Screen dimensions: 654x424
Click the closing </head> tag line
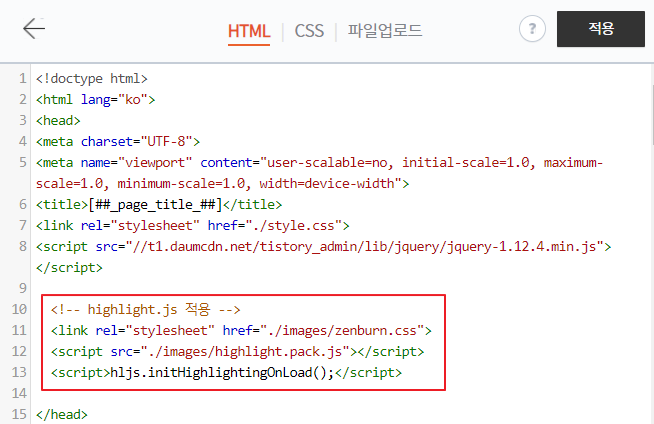tap(62, 414)
